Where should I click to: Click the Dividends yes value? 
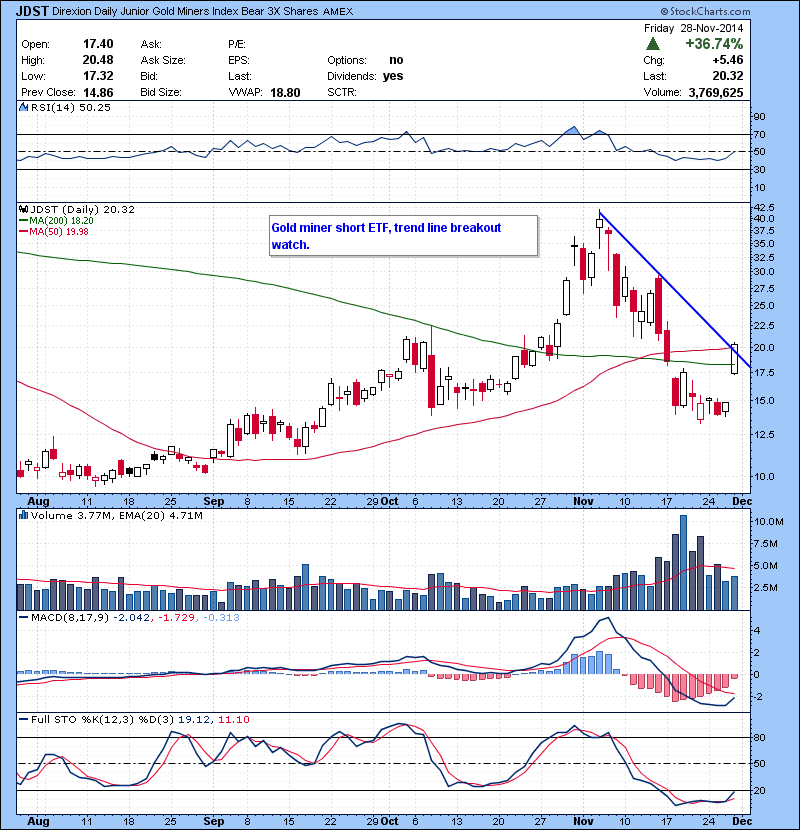point(393,76)
